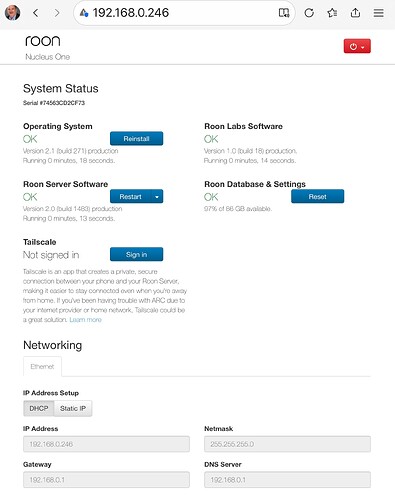Screen dimensions: 395x500
Task: Open the Tailscale Learn more link
Action: click(85, 320)
